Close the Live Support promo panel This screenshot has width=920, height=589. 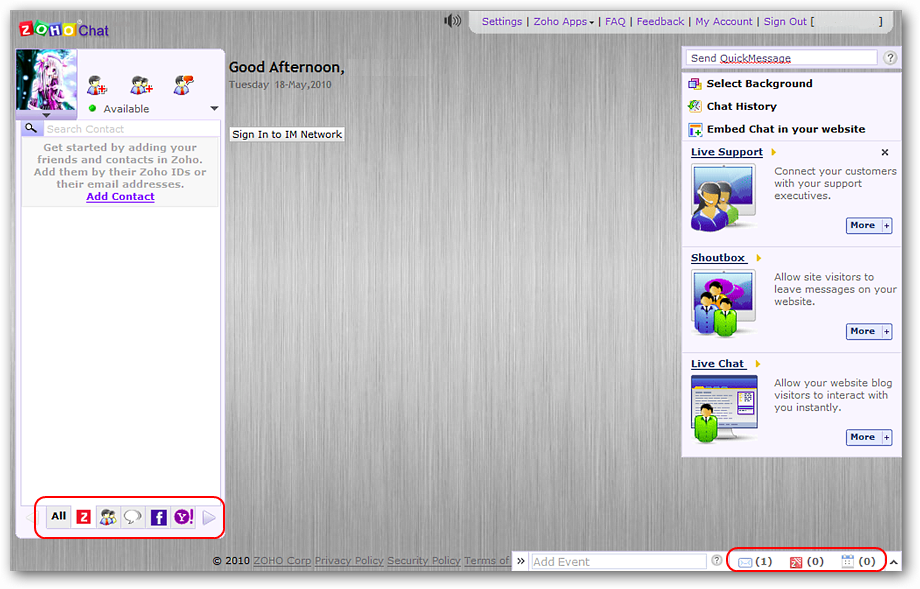885,153
